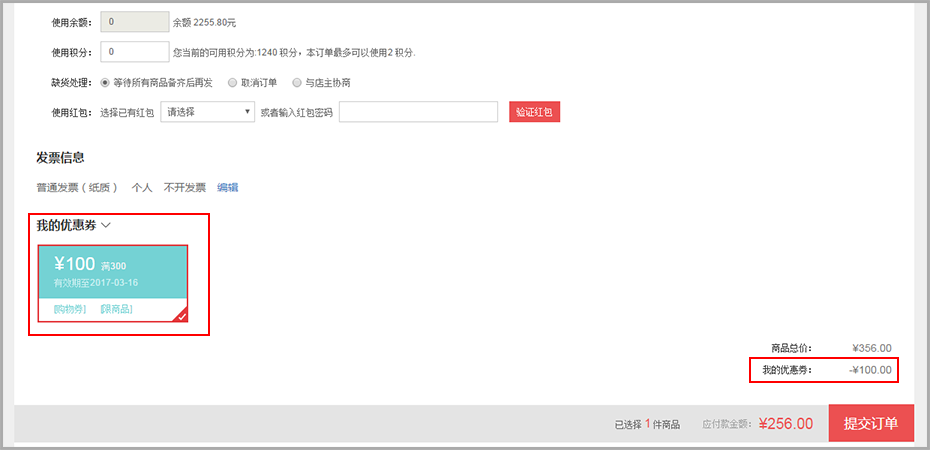The height and width of the screenshot is (450, 930).
Task: Click the 红包密码 input field
Action: [418, 112]
